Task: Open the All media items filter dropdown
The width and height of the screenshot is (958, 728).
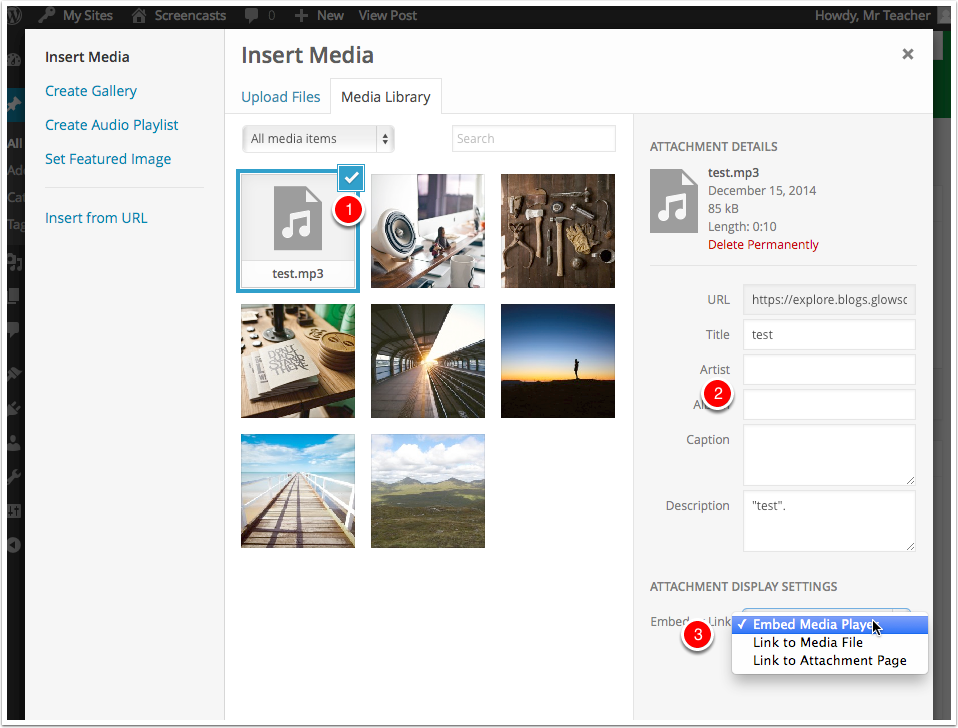Action: (x=318, y=139)
